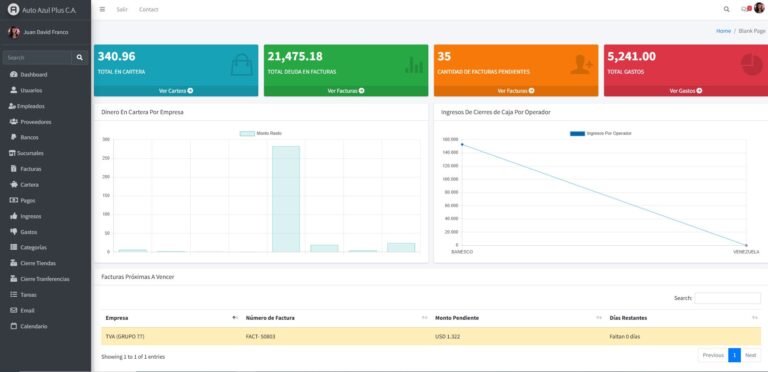Click the tall bar in the Cartera chart
The height and width of the screenshot is (372, 768).
pyautogui.click(x=286, y=199)
